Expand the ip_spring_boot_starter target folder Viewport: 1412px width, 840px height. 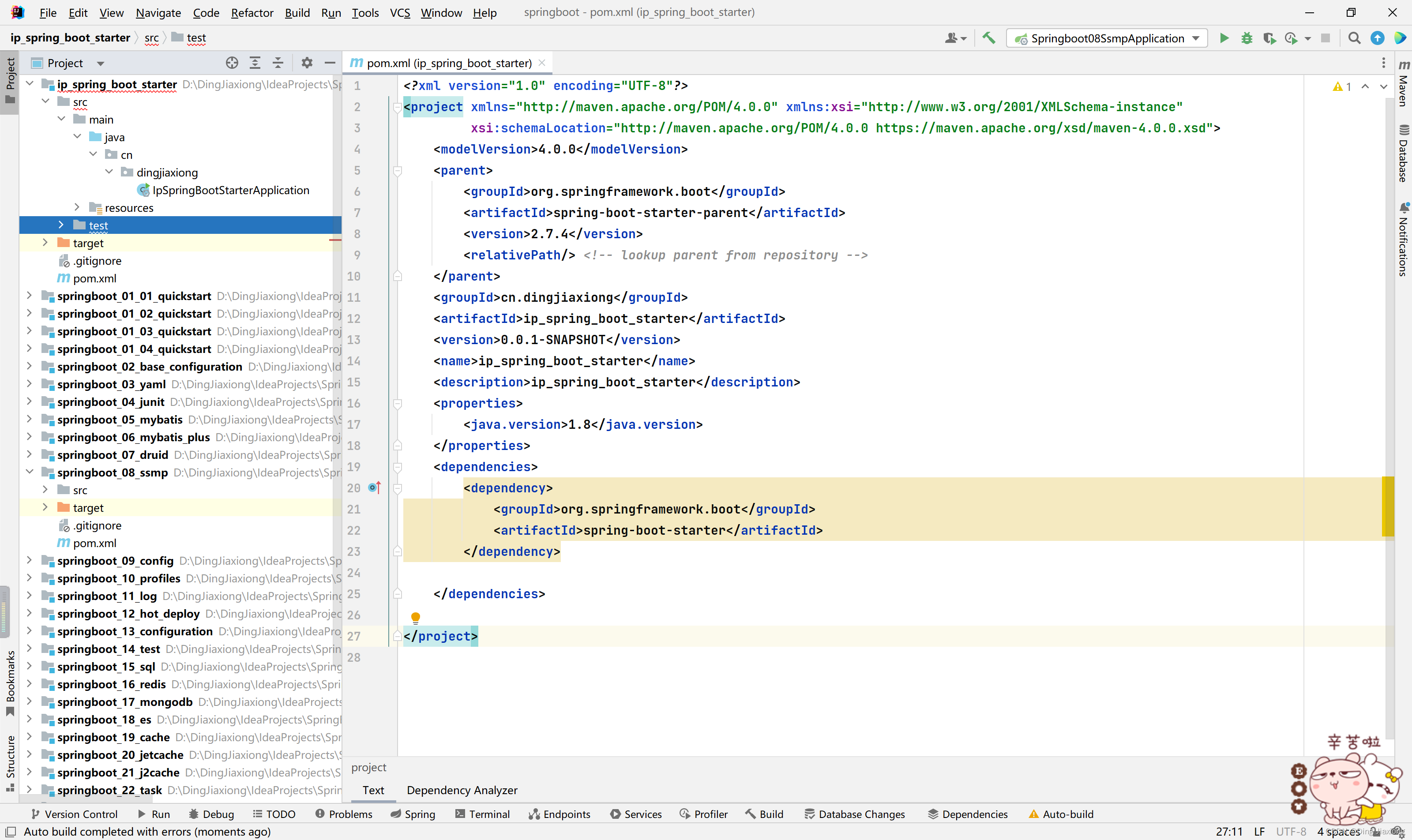point(45,242)
